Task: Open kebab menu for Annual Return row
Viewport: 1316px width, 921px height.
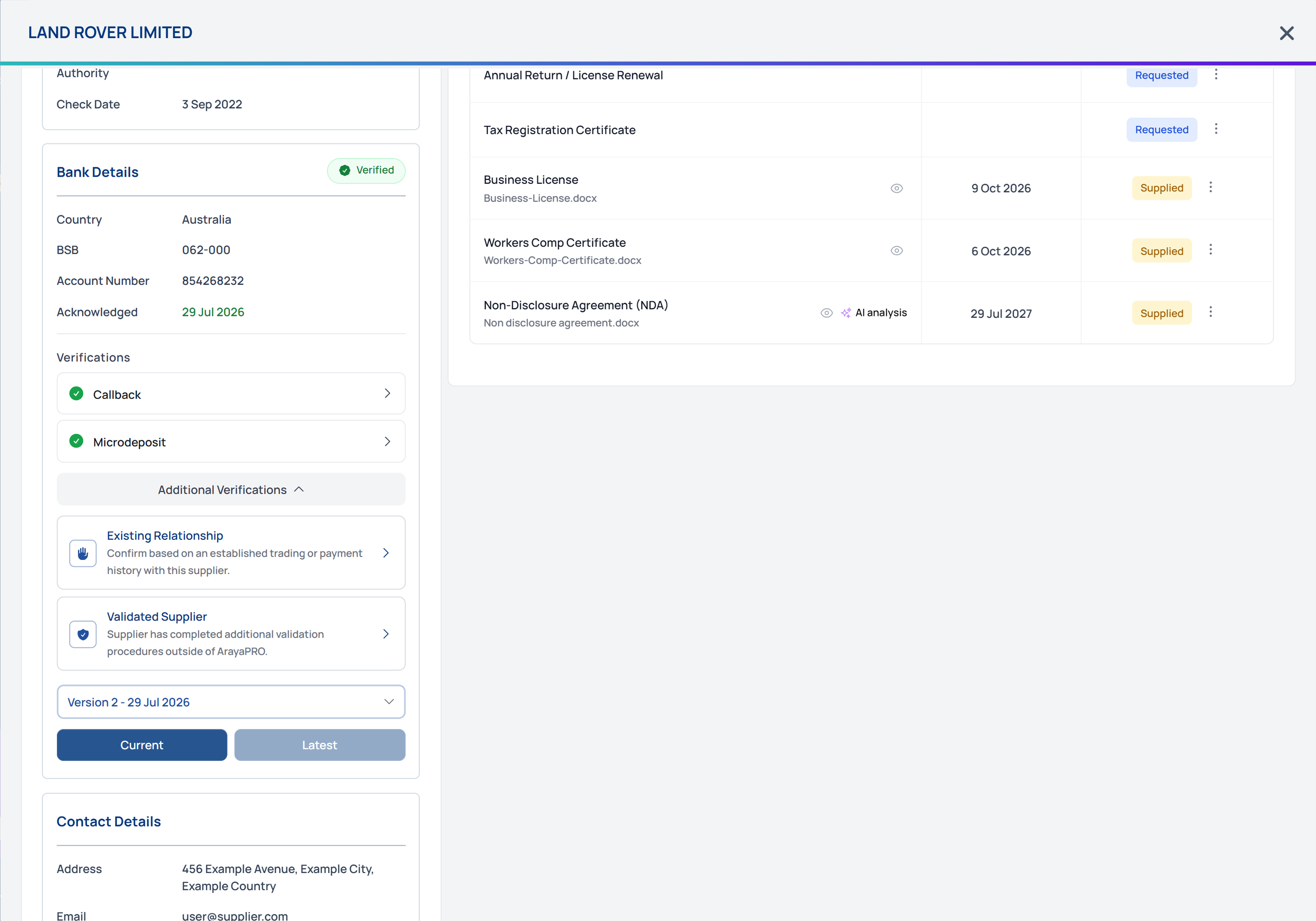Action: pyautogui.click(x=1216, y=74)
